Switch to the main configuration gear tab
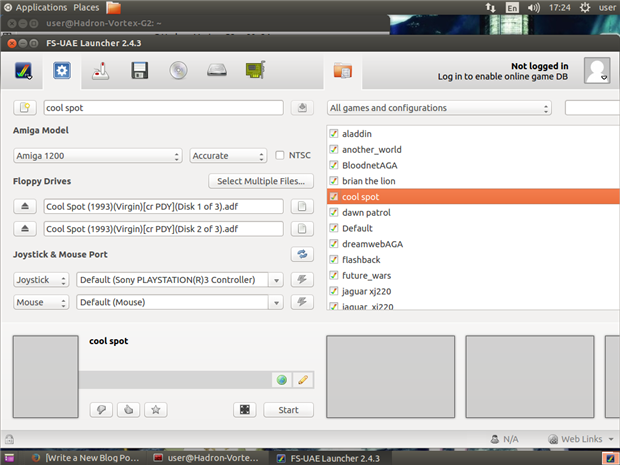 [62, 71]
